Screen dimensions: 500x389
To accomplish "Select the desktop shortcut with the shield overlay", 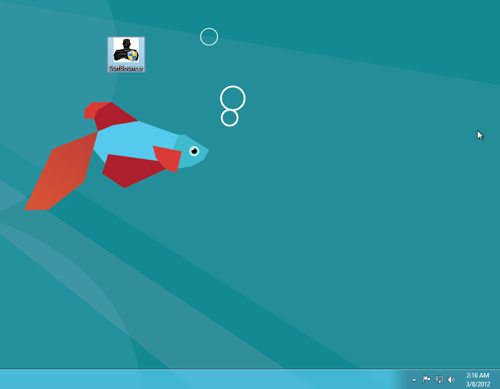I will [x=126, y=54].
